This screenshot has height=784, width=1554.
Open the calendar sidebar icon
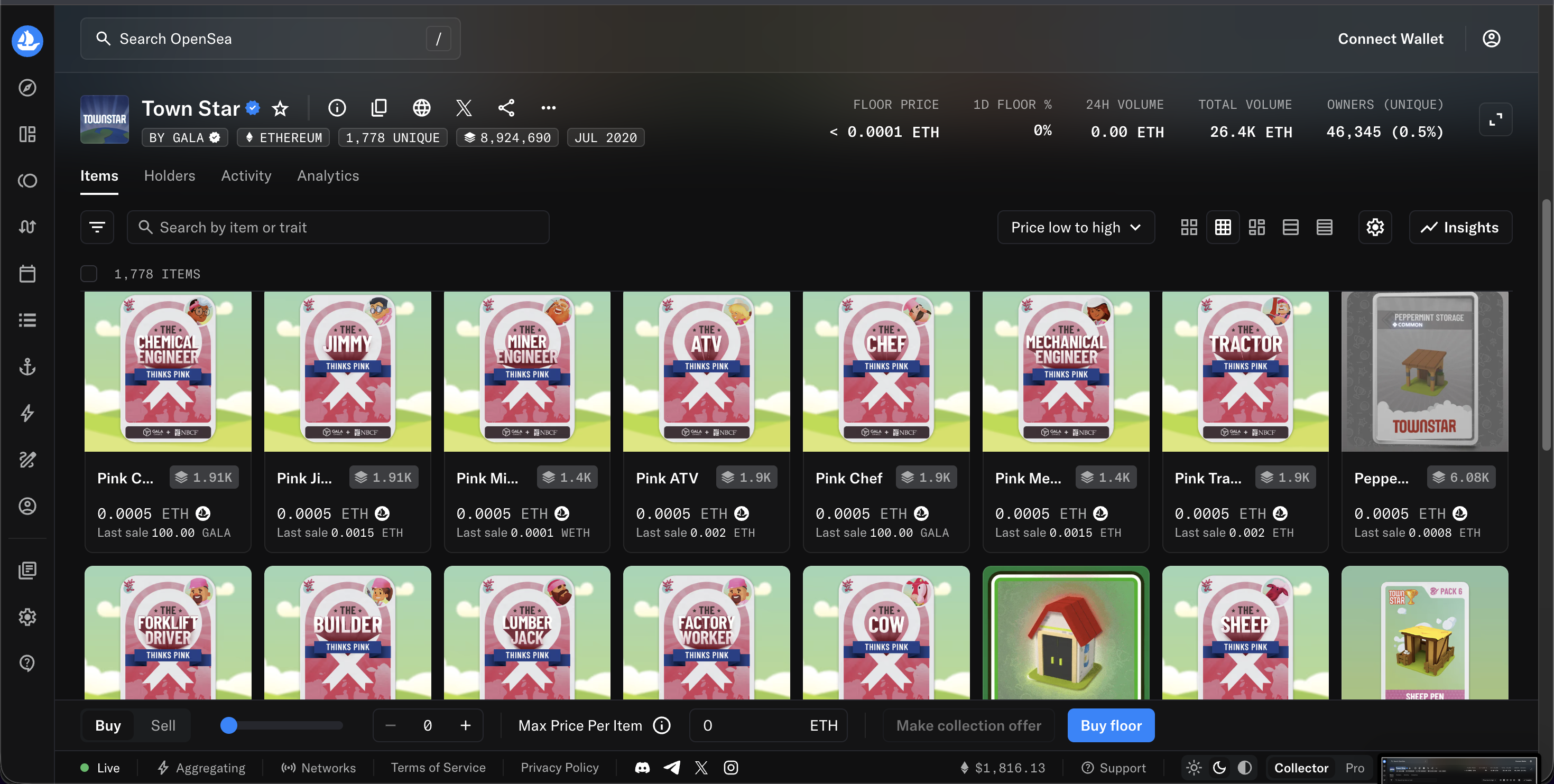pos(27,273)
